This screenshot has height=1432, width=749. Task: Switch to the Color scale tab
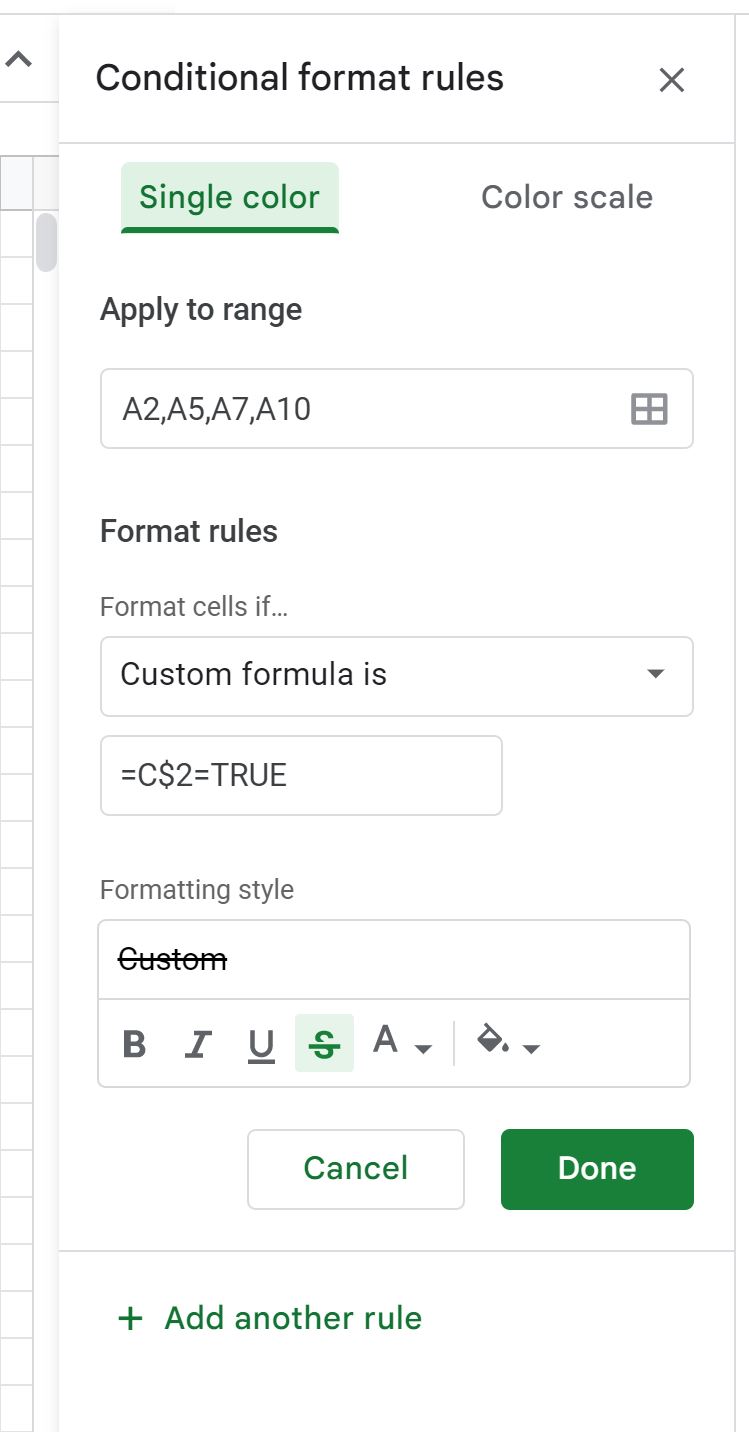567,197
